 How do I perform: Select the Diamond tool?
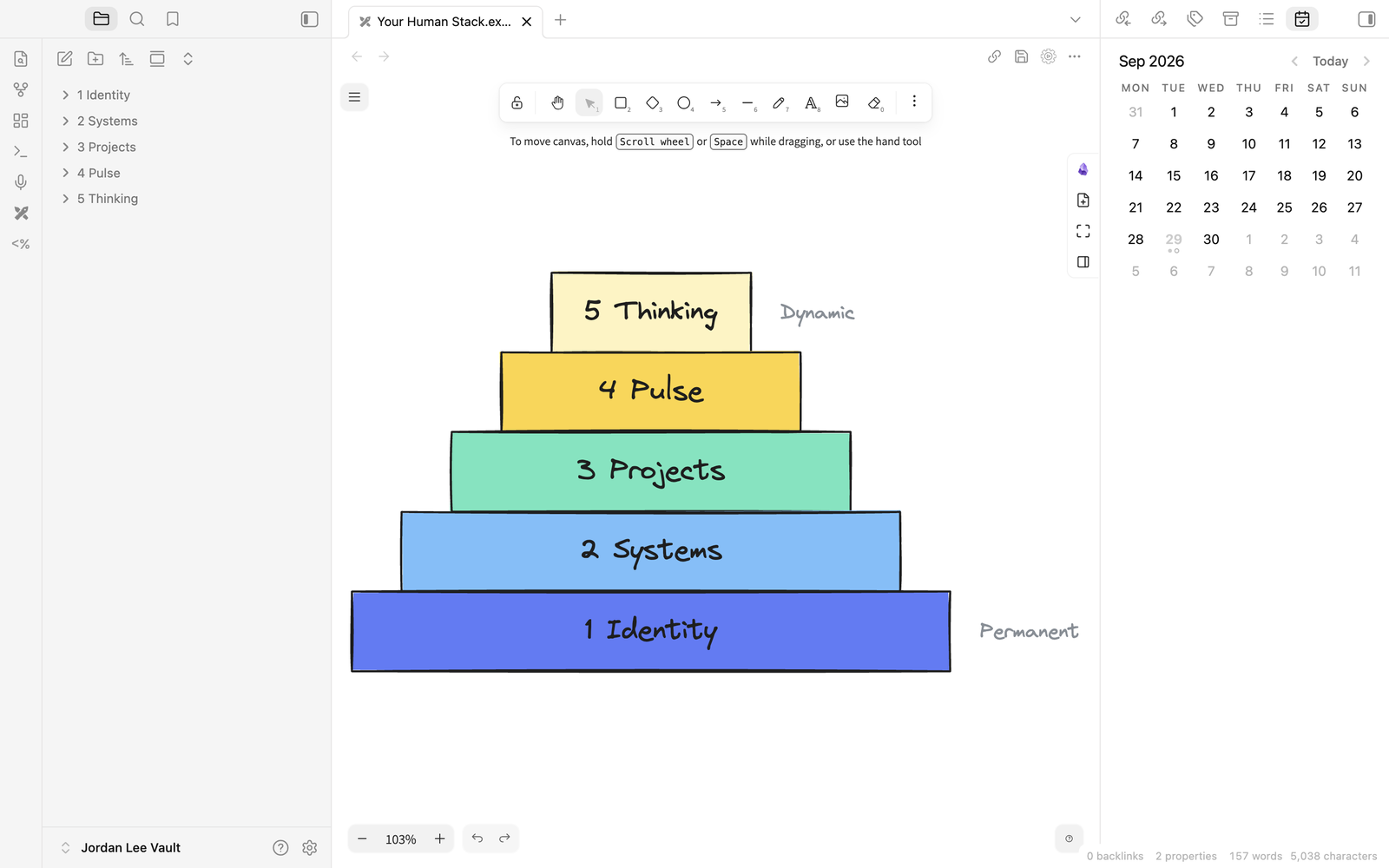(653, 102)
